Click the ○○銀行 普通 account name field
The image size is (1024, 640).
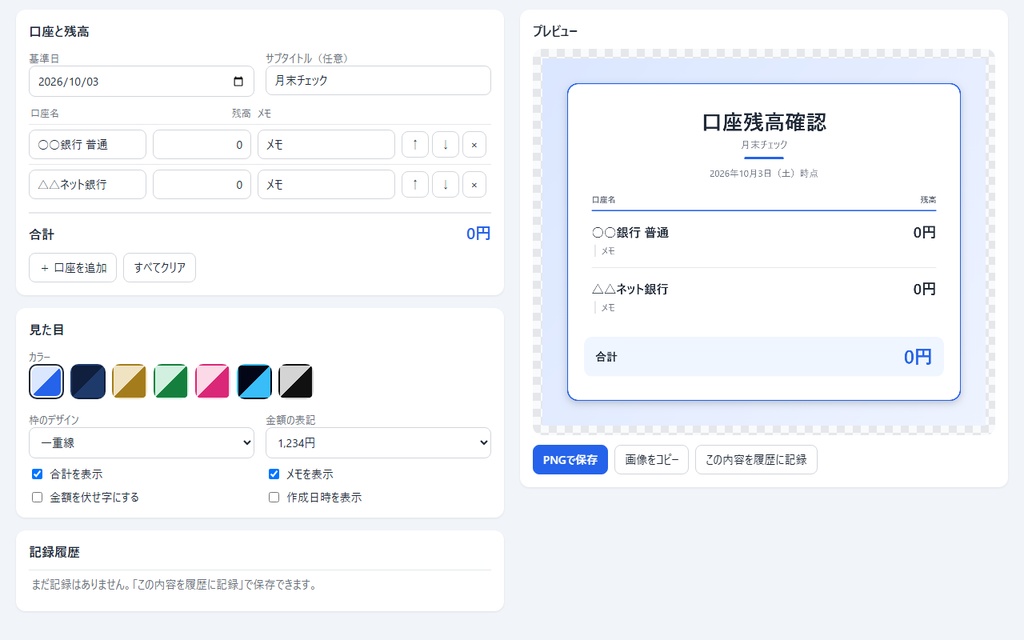click(x=88, y=144)
